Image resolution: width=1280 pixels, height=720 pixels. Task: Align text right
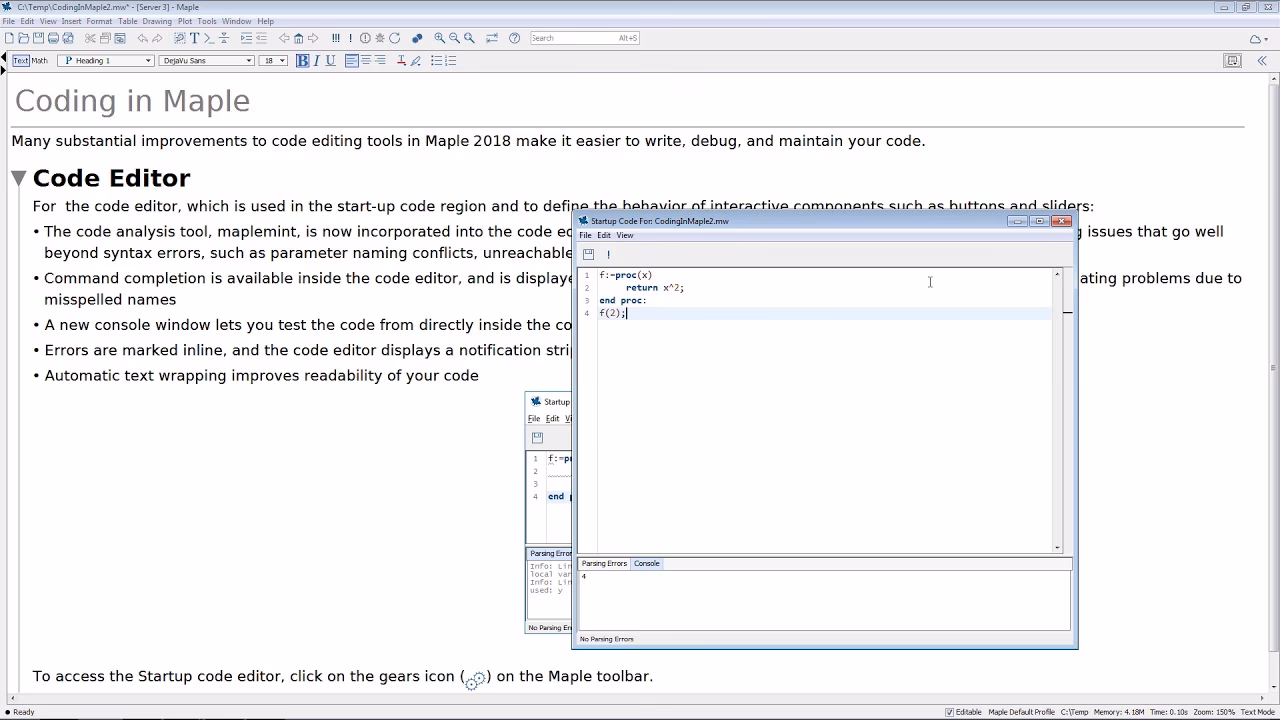(380, 60)
